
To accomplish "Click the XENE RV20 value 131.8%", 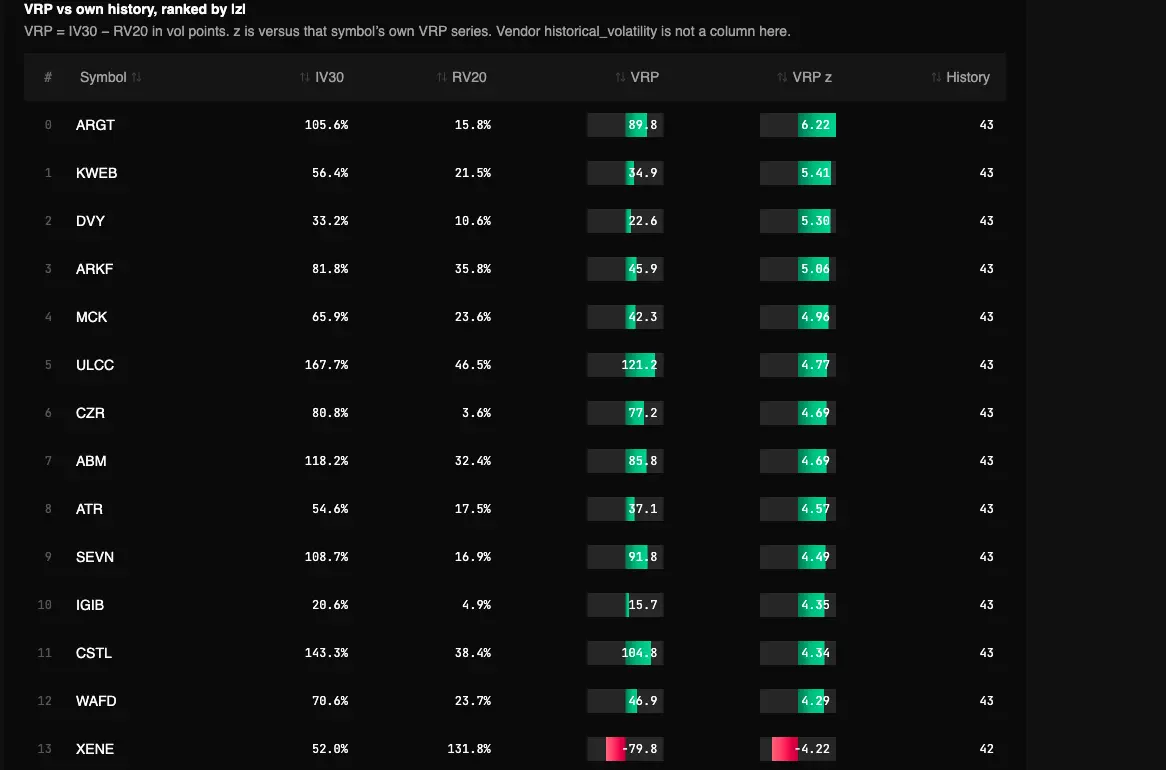I will click(468, 748).
